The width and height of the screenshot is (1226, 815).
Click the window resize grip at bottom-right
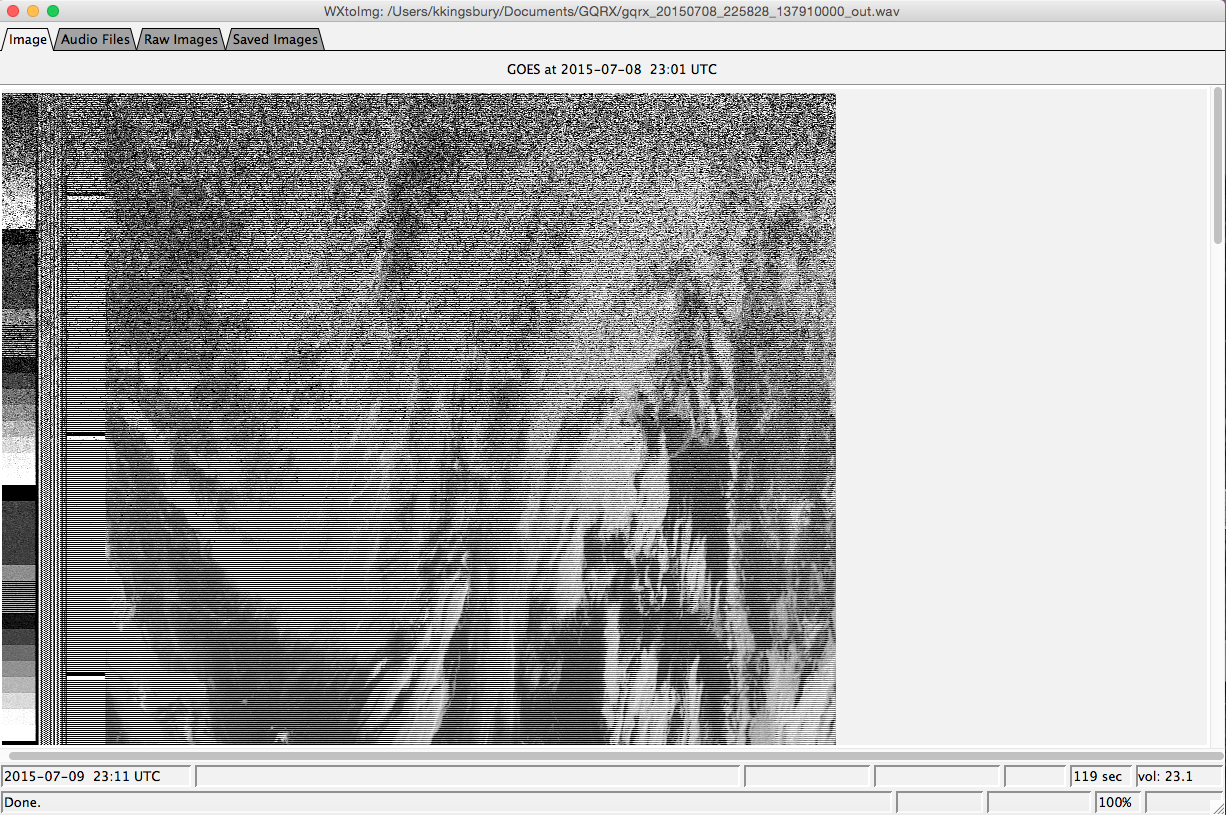pos(1218,808)
